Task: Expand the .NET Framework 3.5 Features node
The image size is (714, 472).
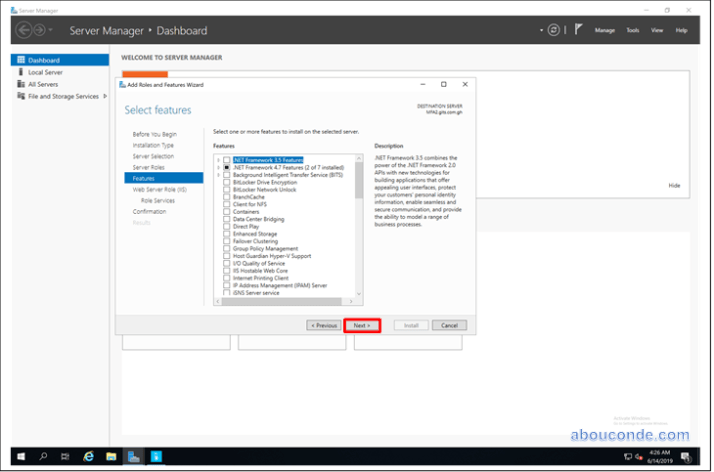Action: (x=218, y=160)
